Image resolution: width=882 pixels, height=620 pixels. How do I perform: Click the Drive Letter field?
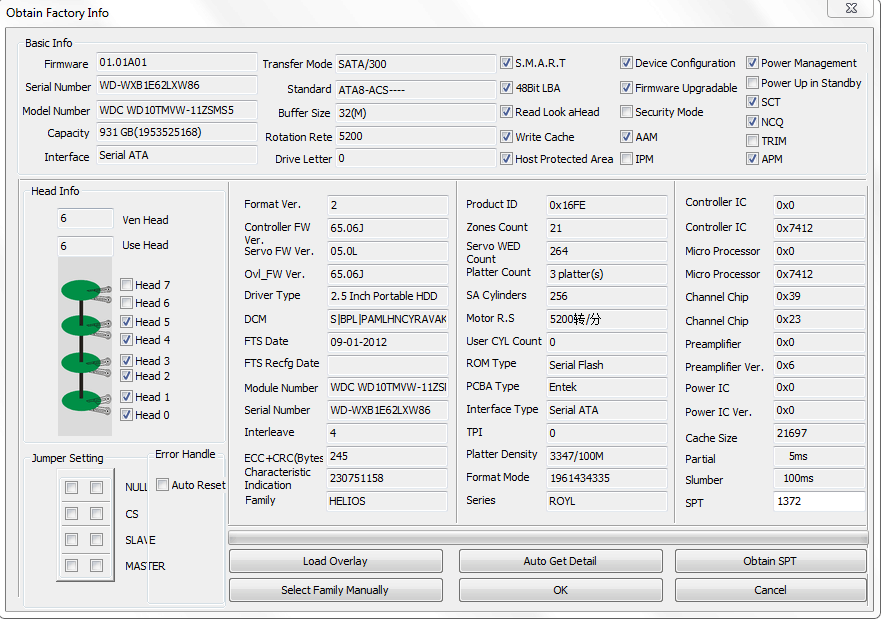[415, 158]
